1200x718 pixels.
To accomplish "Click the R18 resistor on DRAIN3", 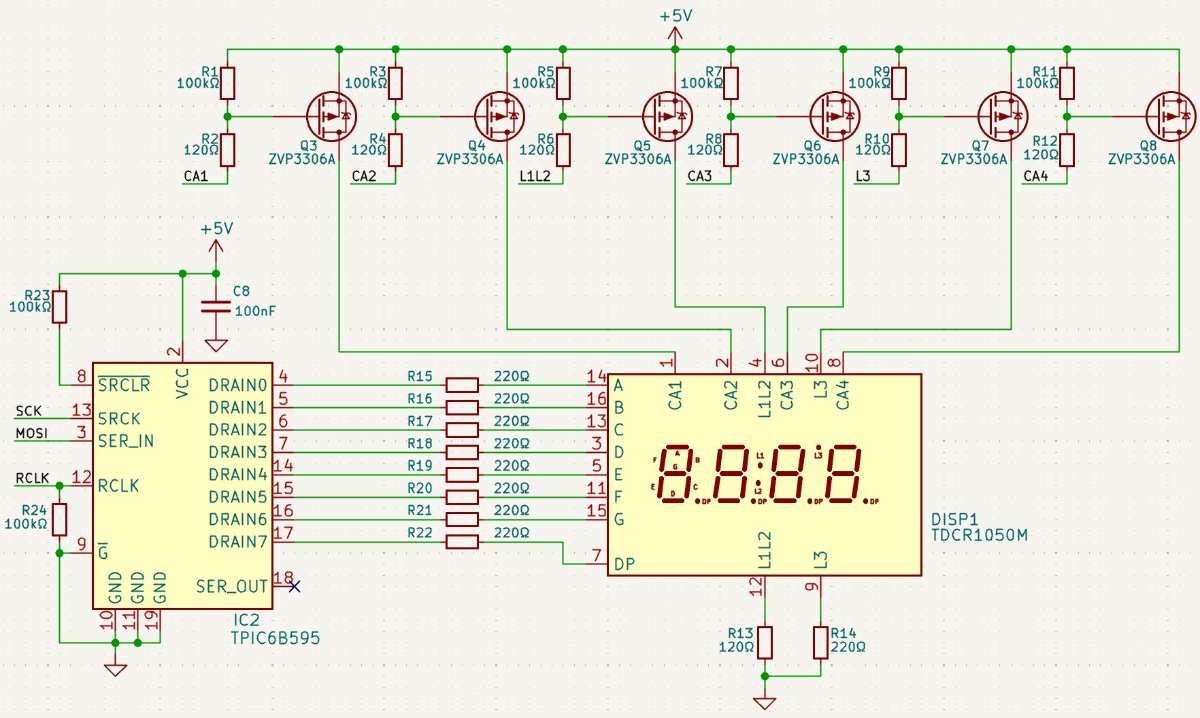I will [x=462, y=452].
